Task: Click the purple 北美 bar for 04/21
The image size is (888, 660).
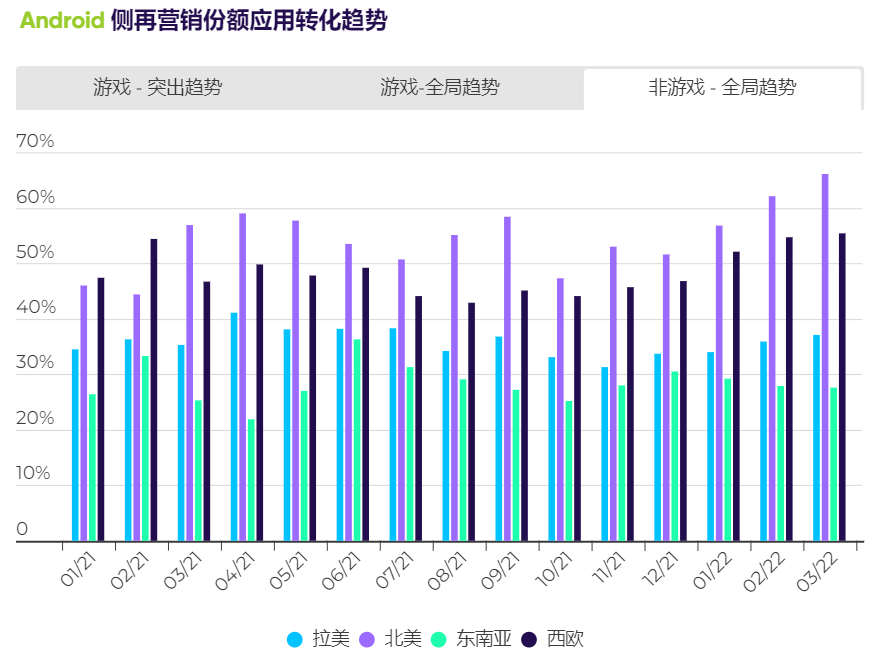Action: click(x=242, y=377)
